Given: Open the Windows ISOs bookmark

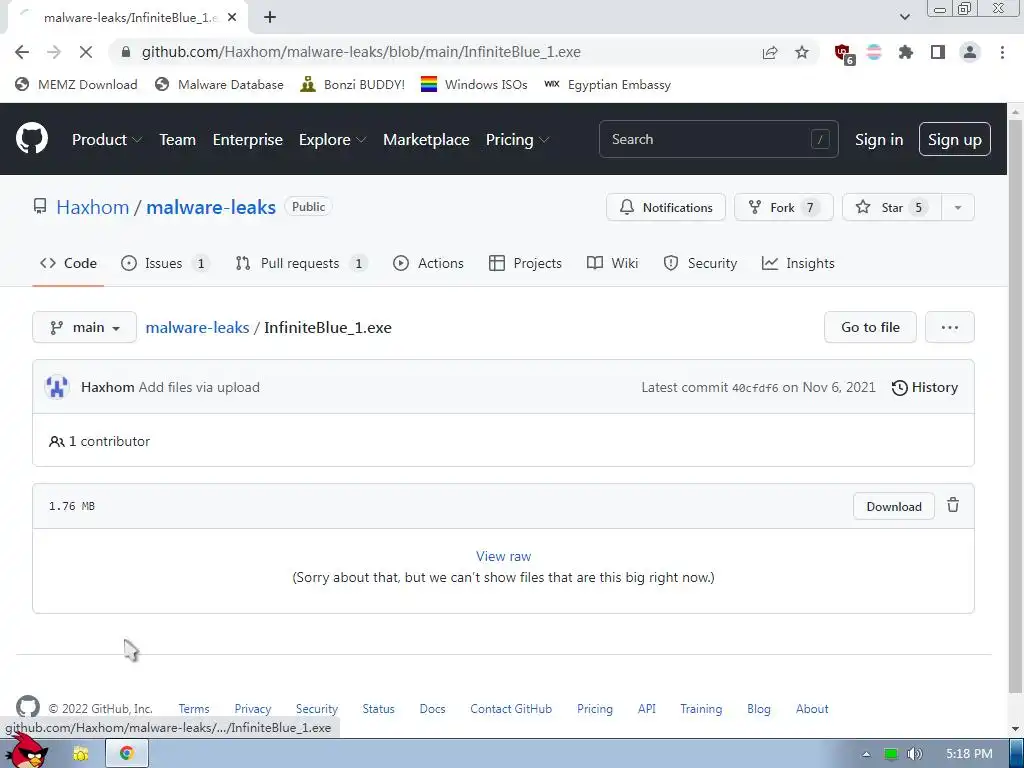Looking at the screenshot, I should coord(474,85).
